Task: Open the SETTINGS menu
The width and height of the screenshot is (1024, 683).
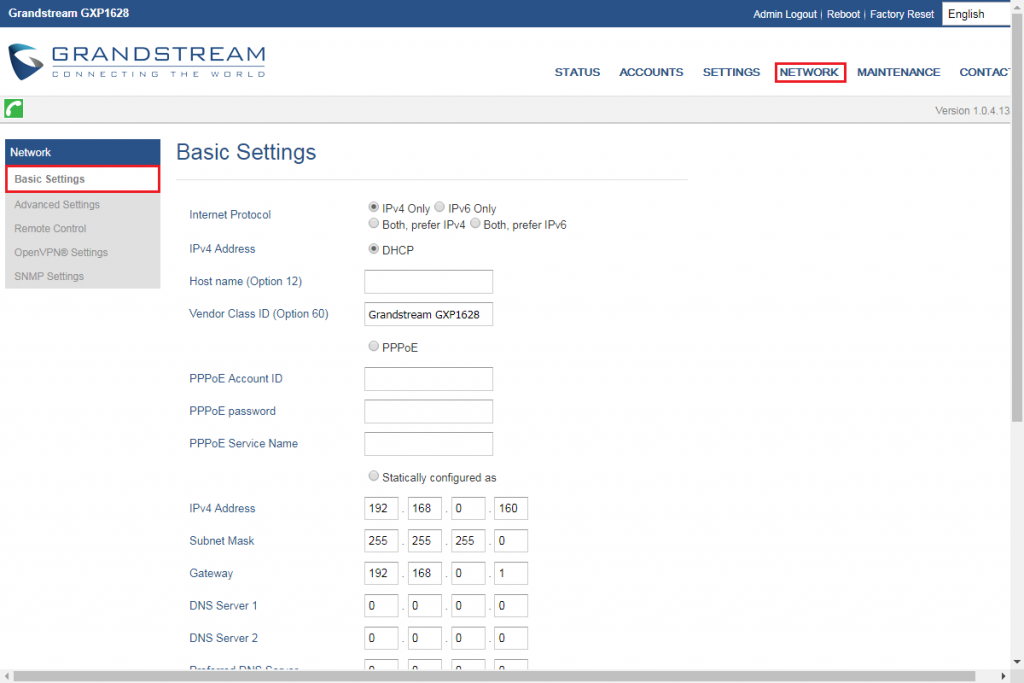Action: 731,72
